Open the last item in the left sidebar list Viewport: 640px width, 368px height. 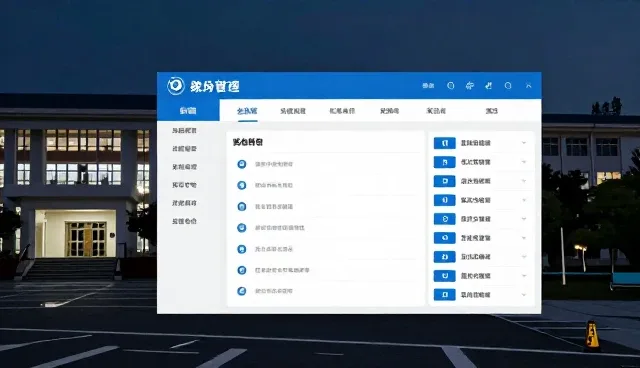tap(184, 221)
